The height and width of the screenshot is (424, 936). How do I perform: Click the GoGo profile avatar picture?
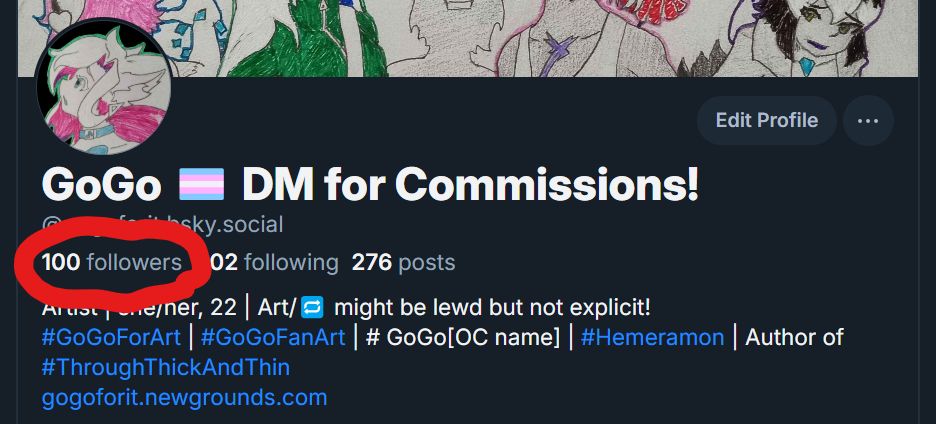point(104,87)
